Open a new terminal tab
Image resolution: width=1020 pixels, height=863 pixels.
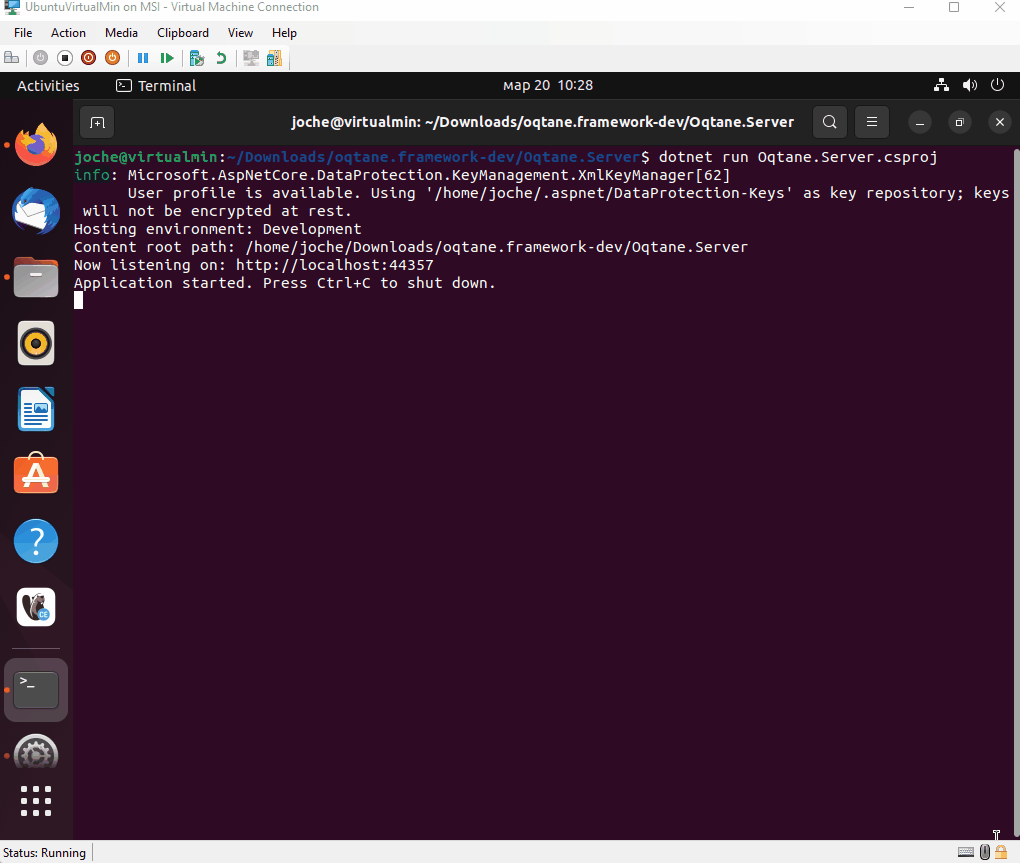coord(97,122)
